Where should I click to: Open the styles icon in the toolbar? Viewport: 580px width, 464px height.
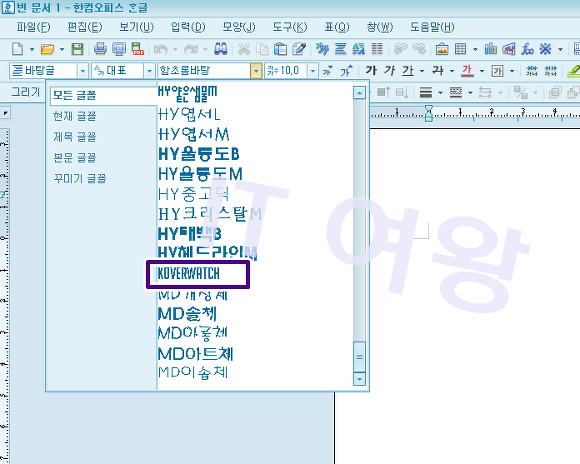358,49
